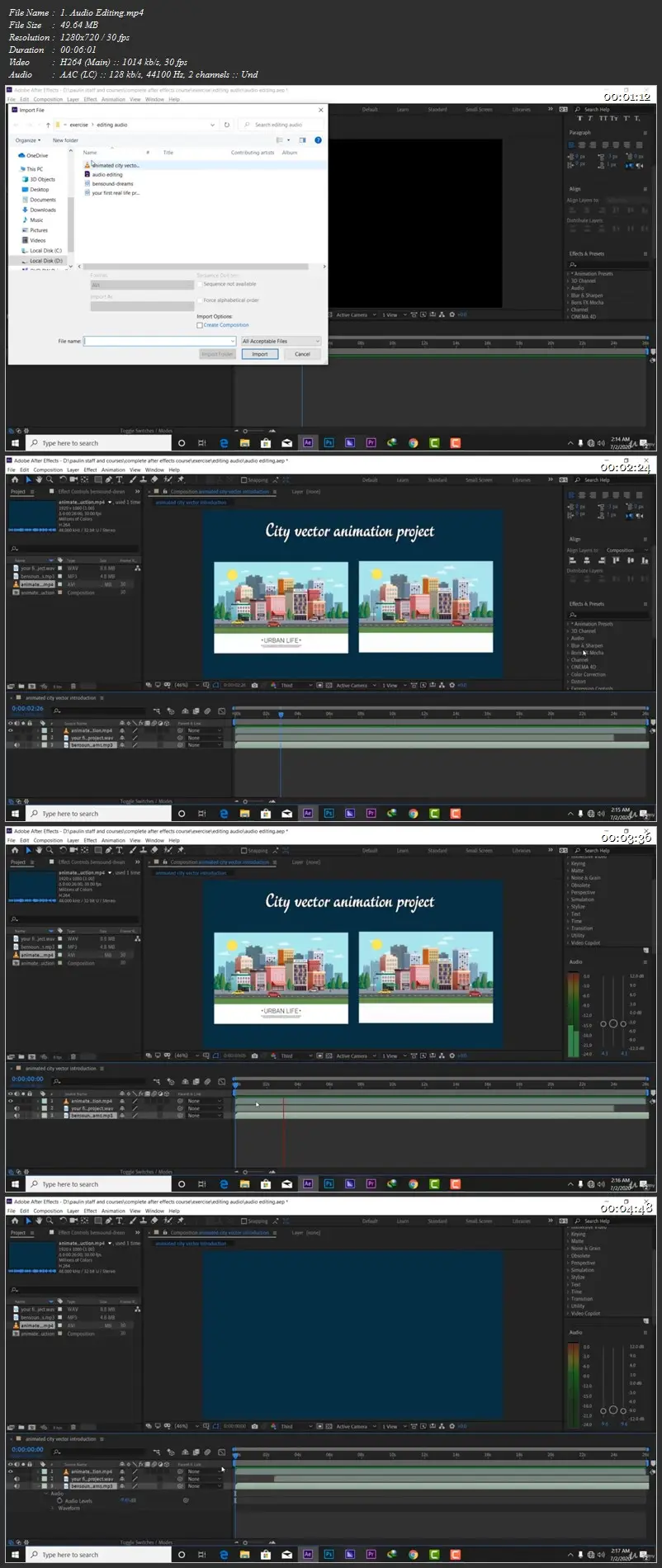In the 00:01:12 frame, select the Downloads folder icon

26,210
